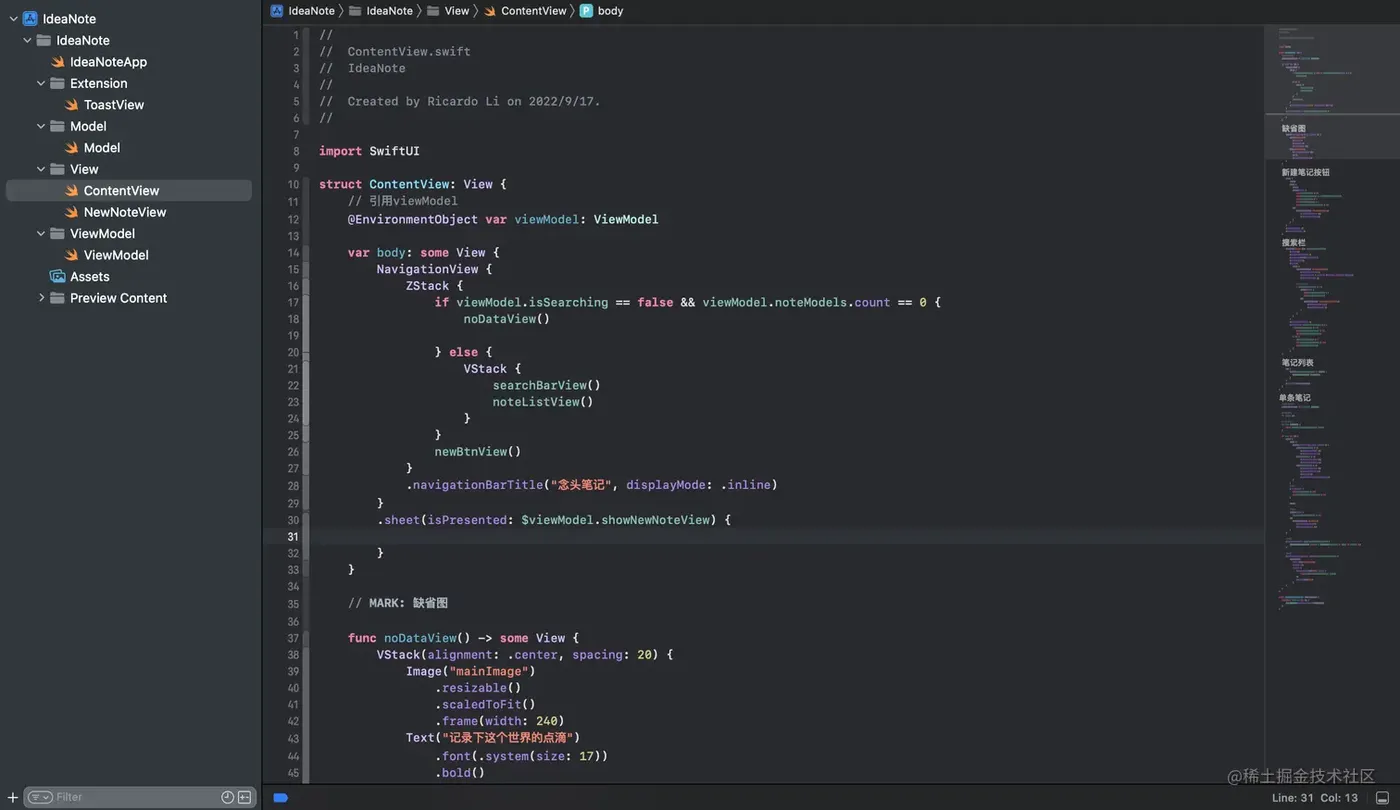Click the MARK 缺省图 comment
Image resolution: width=1400 pixels, height=810 pixels.
click(x=398, y=604)
